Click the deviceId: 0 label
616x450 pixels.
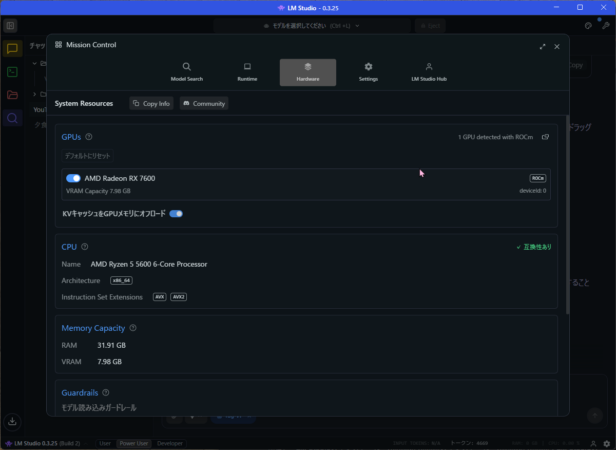coord(533,191)
